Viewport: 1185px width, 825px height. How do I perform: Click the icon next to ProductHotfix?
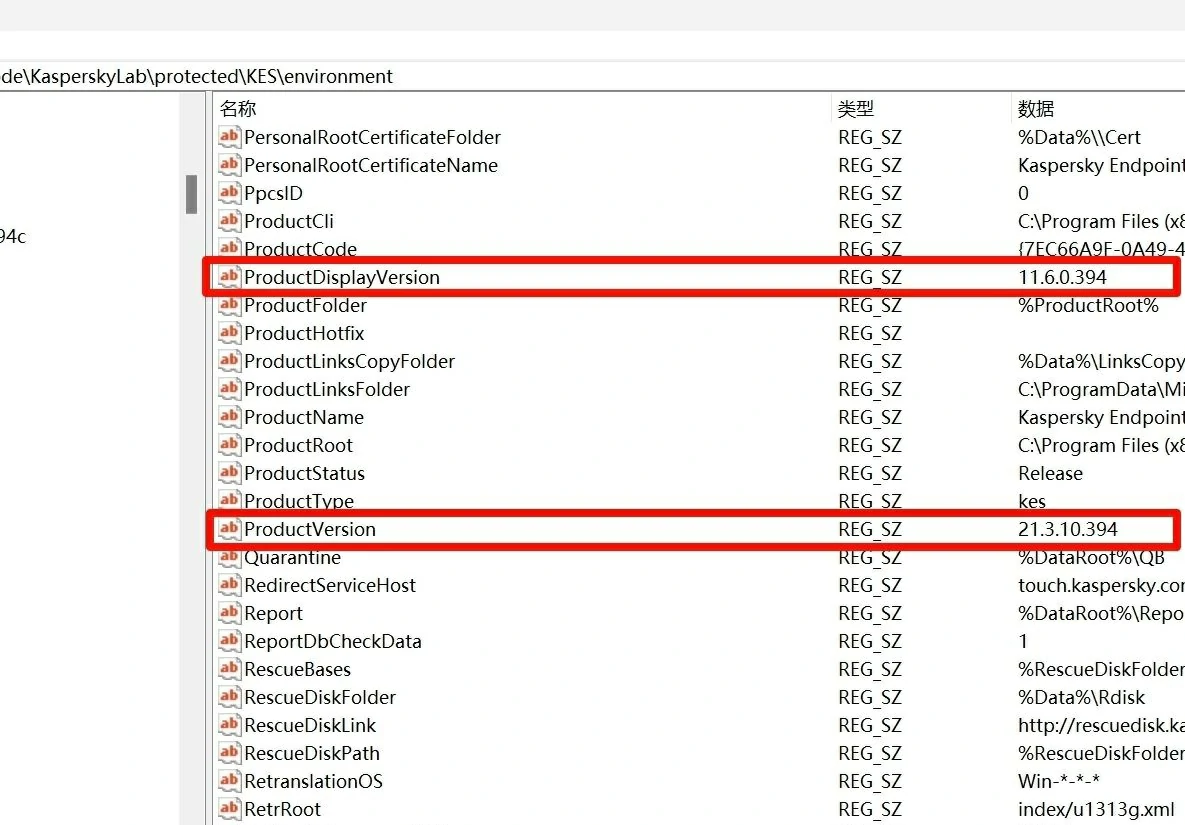(229, 333)
